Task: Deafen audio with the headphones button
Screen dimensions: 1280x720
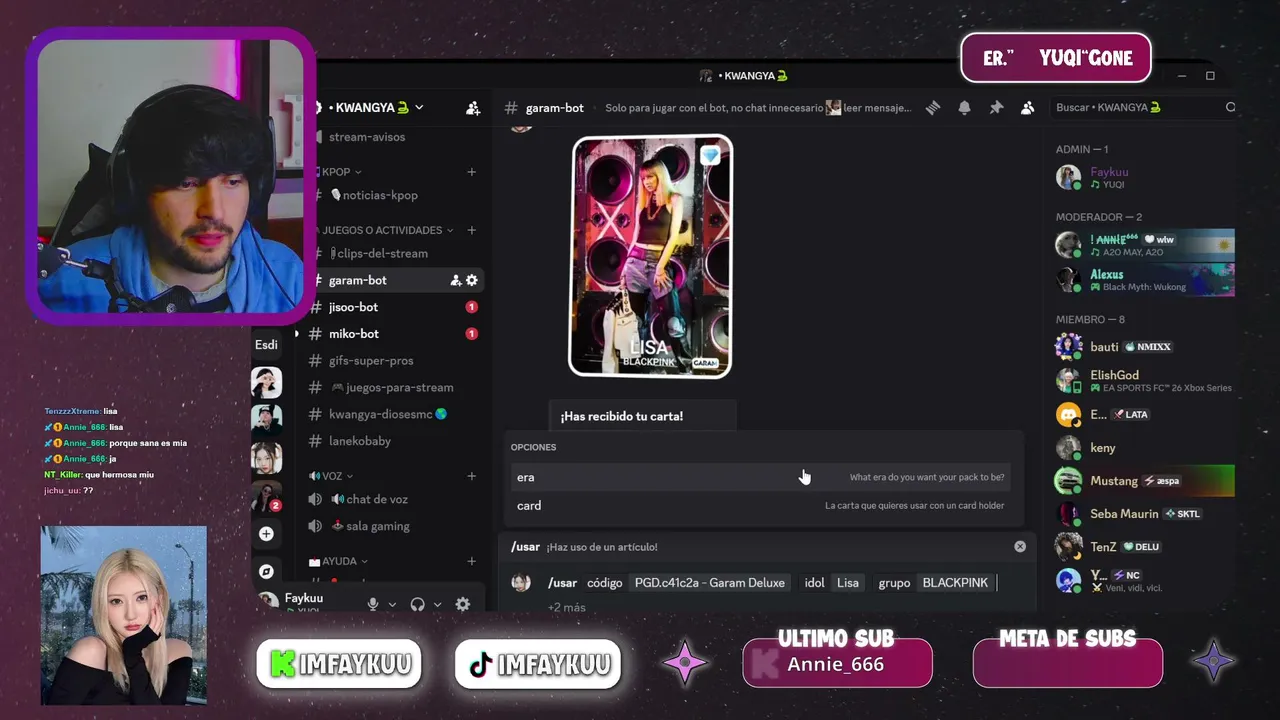Action: 418,604
